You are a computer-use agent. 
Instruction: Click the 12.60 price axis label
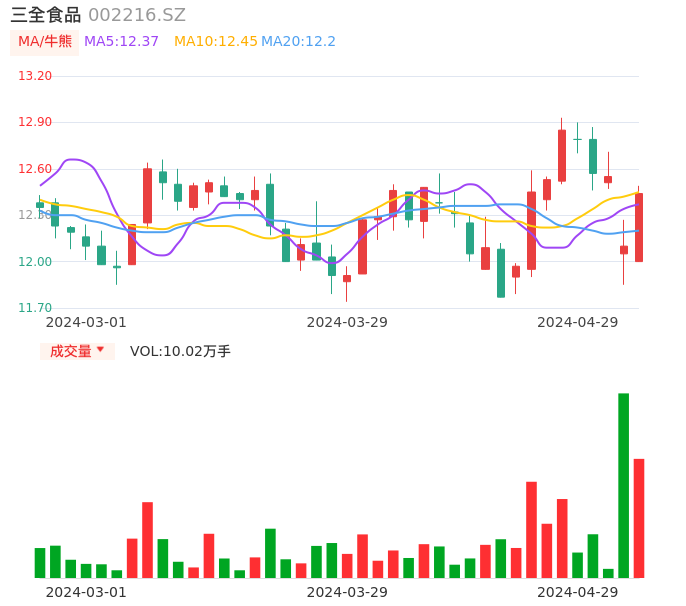click(36, 169)
